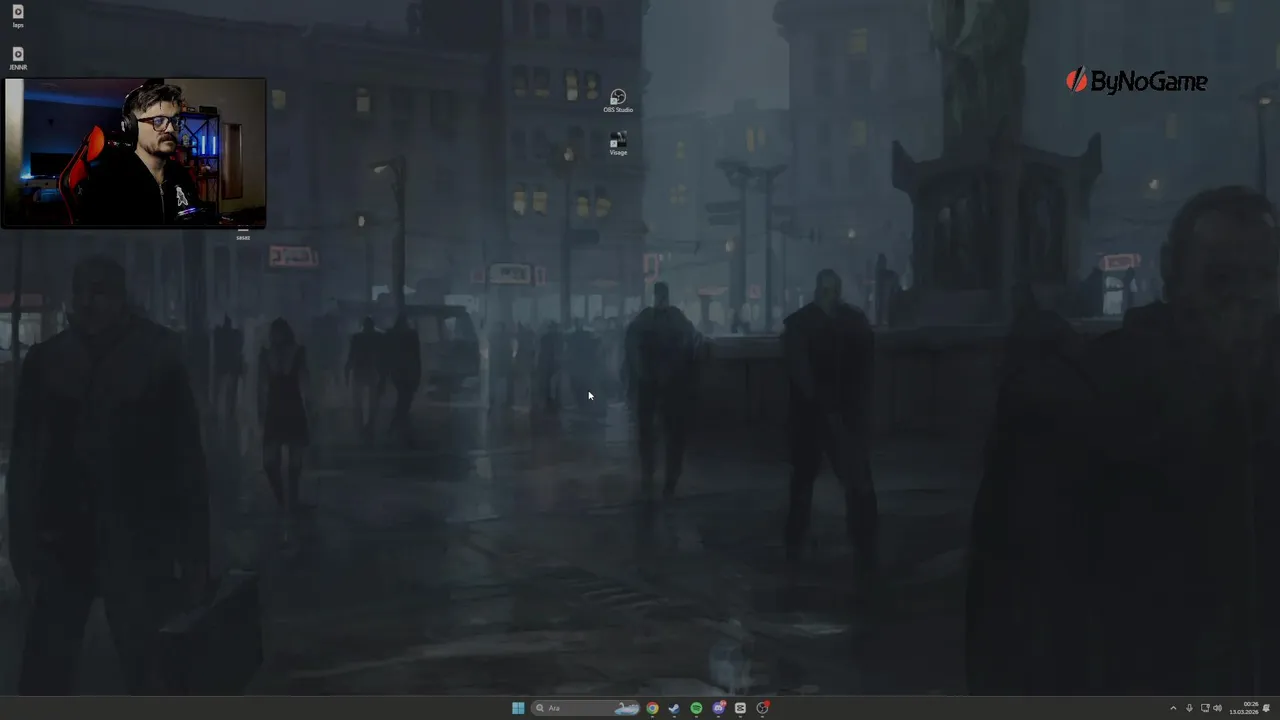This screenshot has height=720, width=1280.
Task: Open OBS Studio from the taskbar
Action: click(763, 708)
